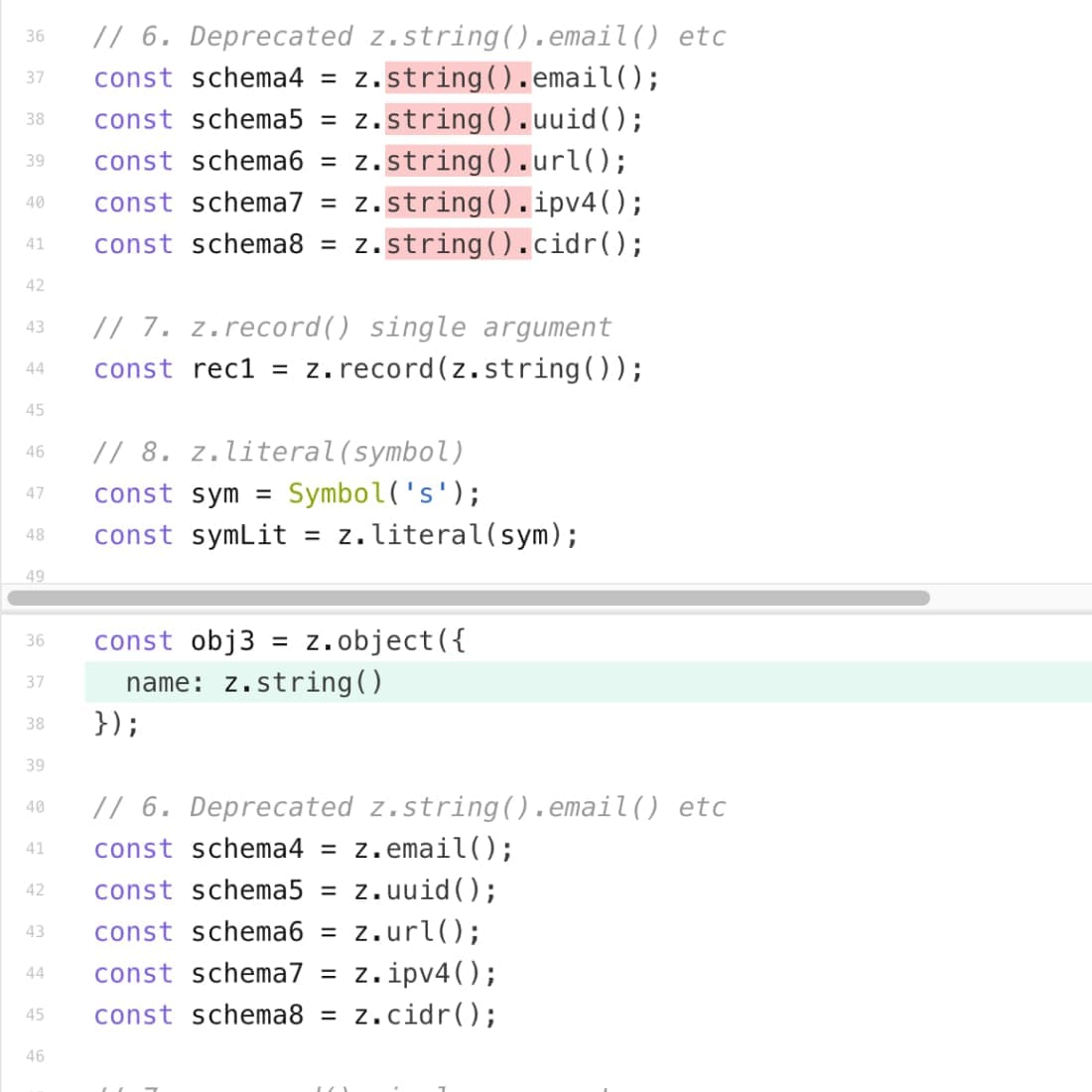The width and height of the screenshot is (1092, 1092).
Task: Click line 'const schema7 = z.string().ipv4();'
Action: (368, 203)
